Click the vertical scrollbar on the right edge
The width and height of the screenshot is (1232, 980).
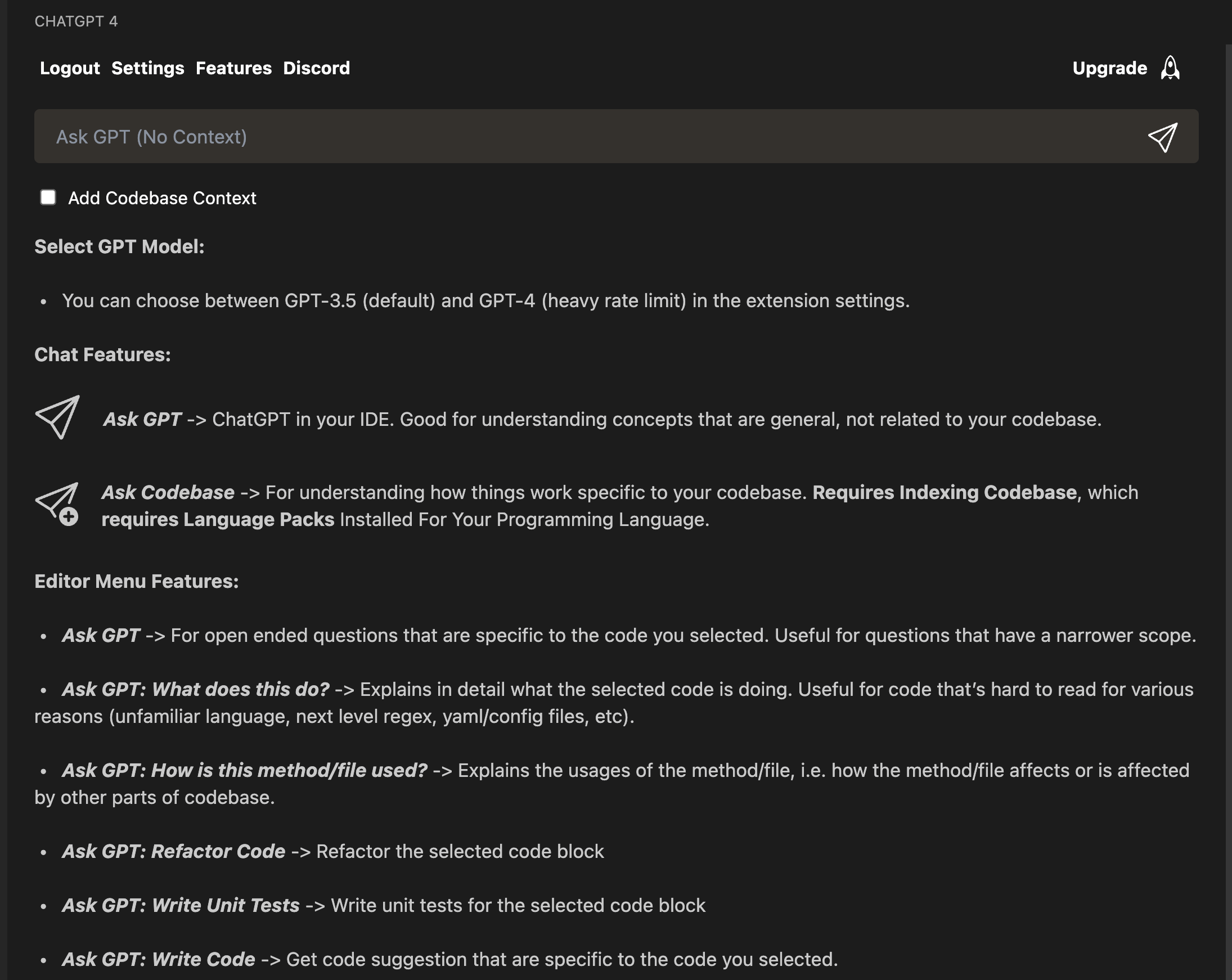tap(1228, 457)
